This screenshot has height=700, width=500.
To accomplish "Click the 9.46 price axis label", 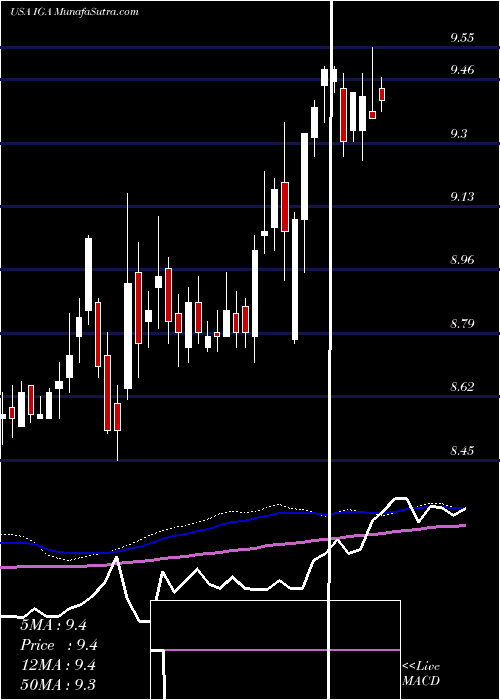I will tap(462, 70).
